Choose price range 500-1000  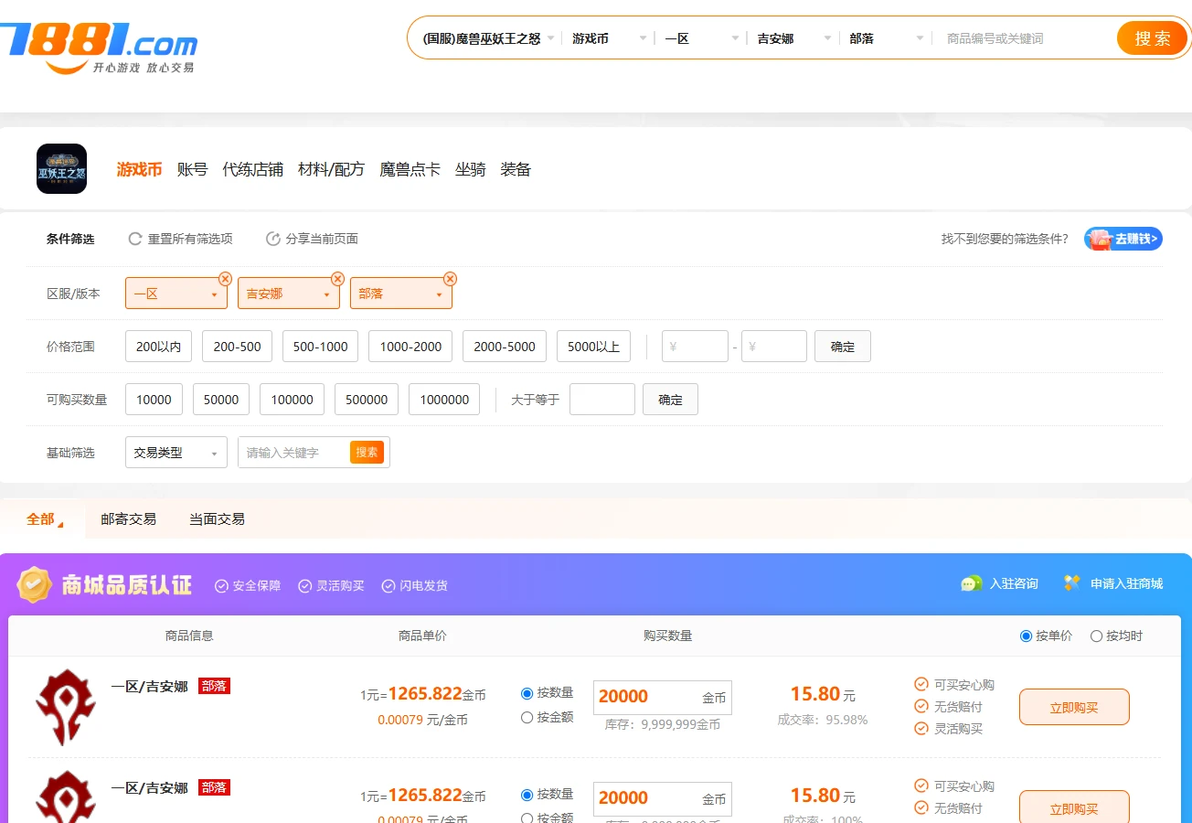click(x=320, y=347)
